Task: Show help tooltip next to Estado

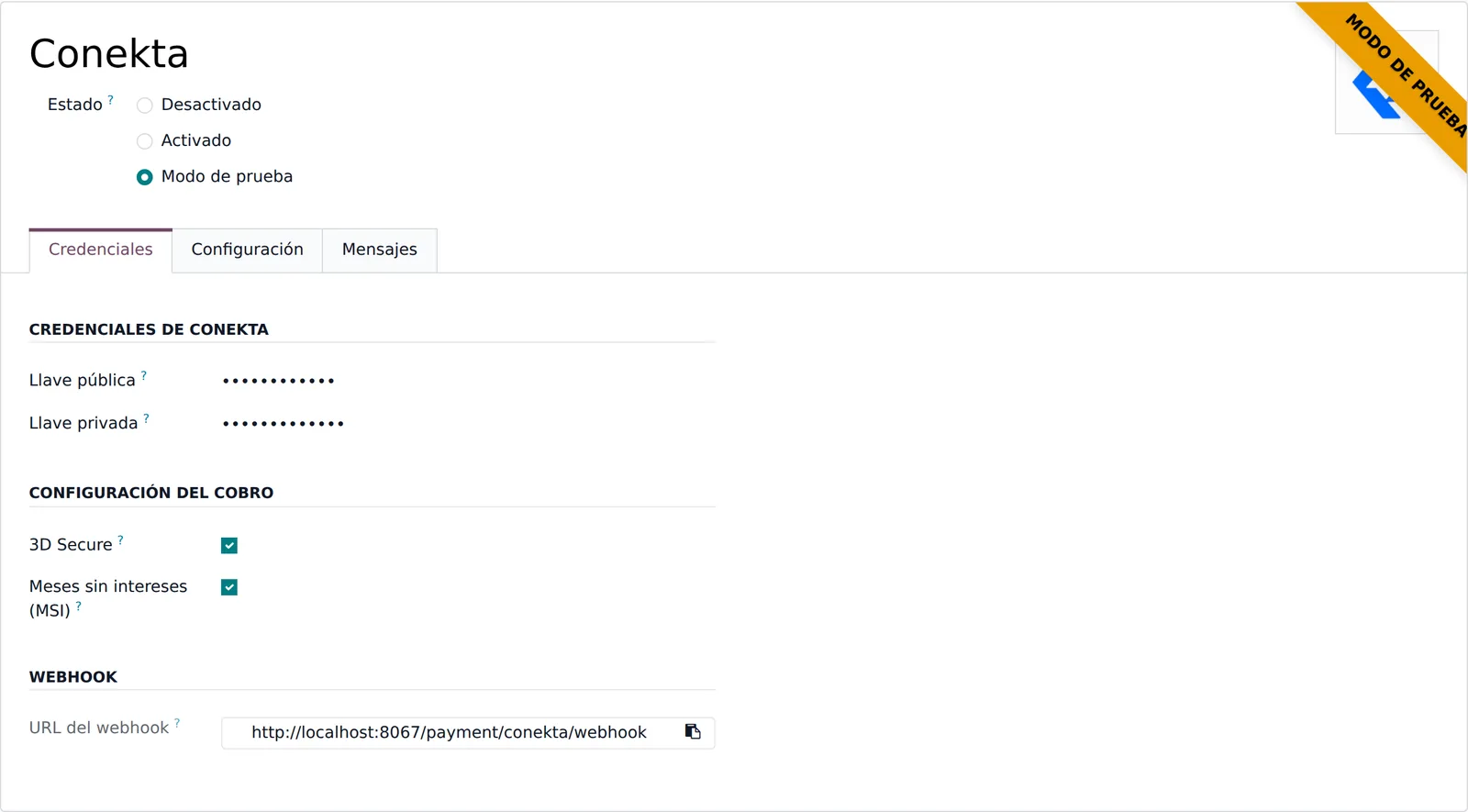Action: 111,99
